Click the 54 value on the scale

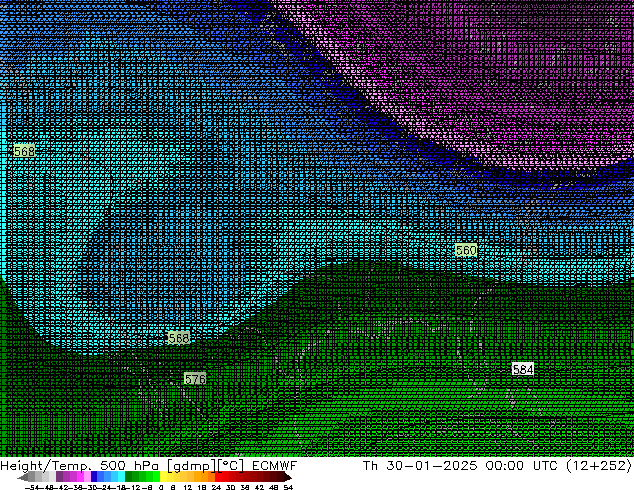pos(289,487)
